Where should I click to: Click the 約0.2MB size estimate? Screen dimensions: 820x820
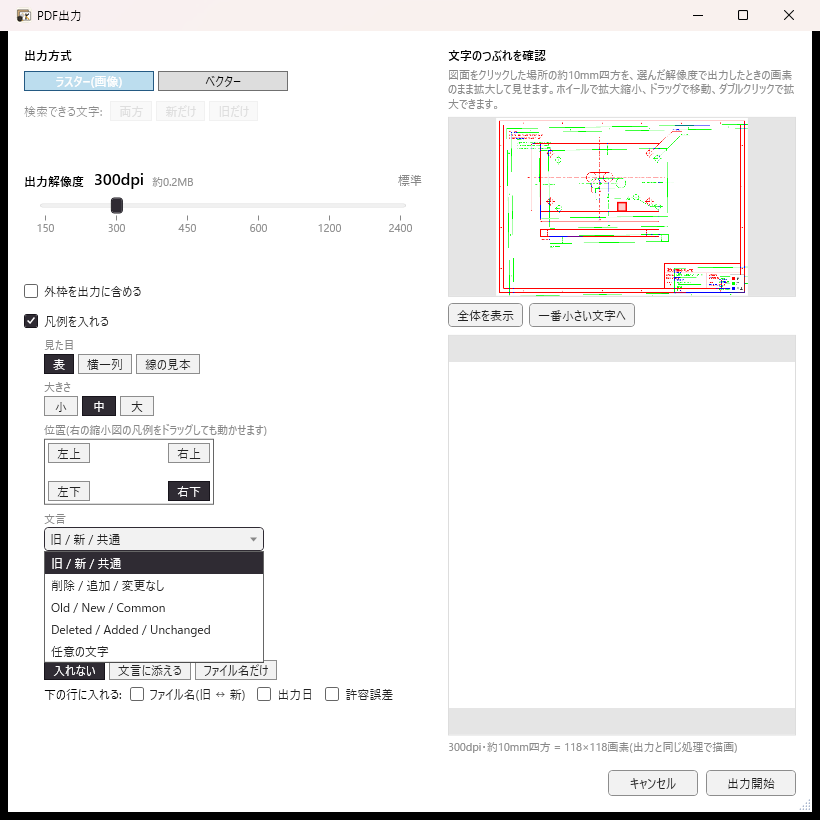(x=173, y=182)
